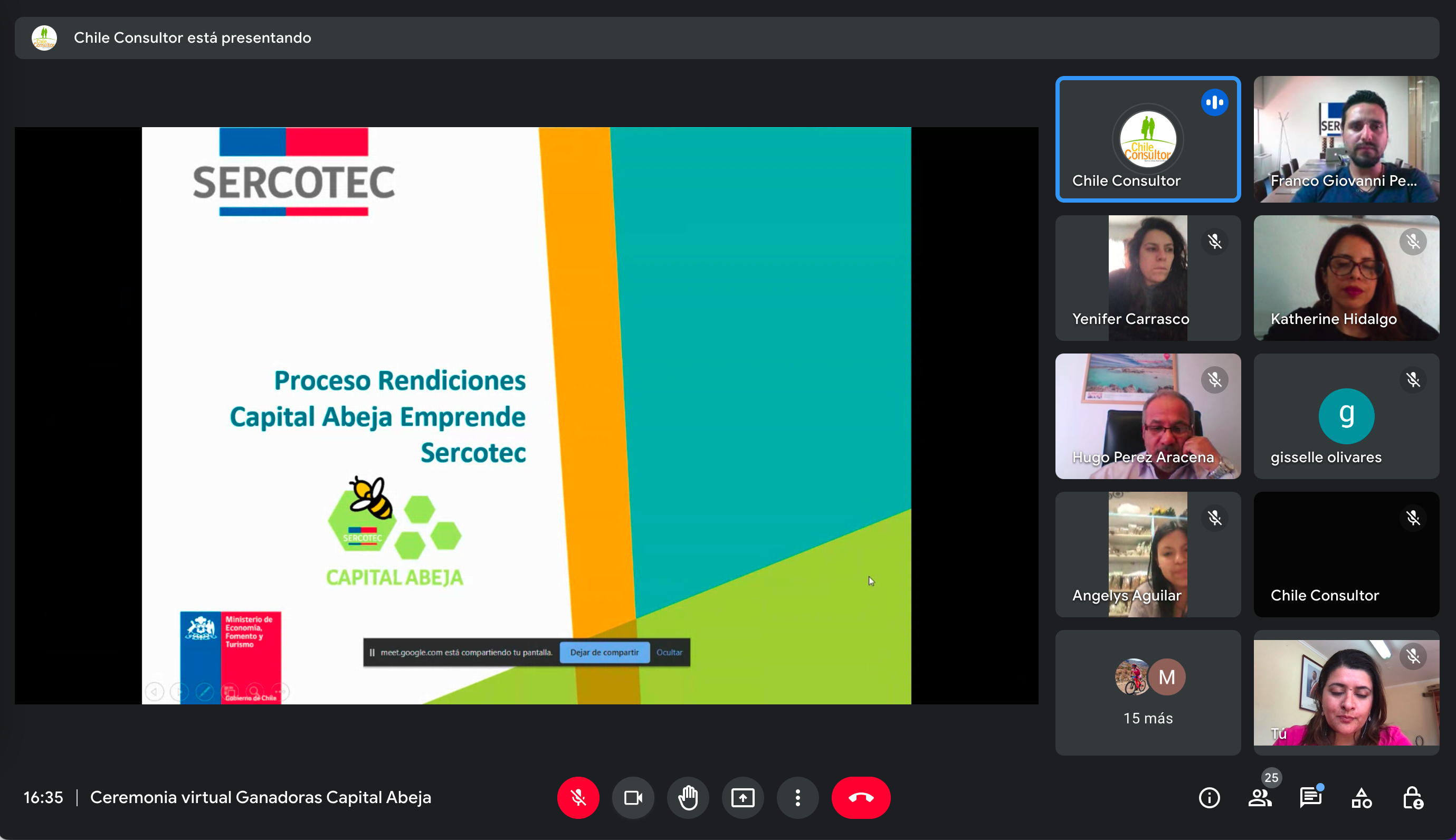Click the Chile Consultor está presentando label

[193, 38]
